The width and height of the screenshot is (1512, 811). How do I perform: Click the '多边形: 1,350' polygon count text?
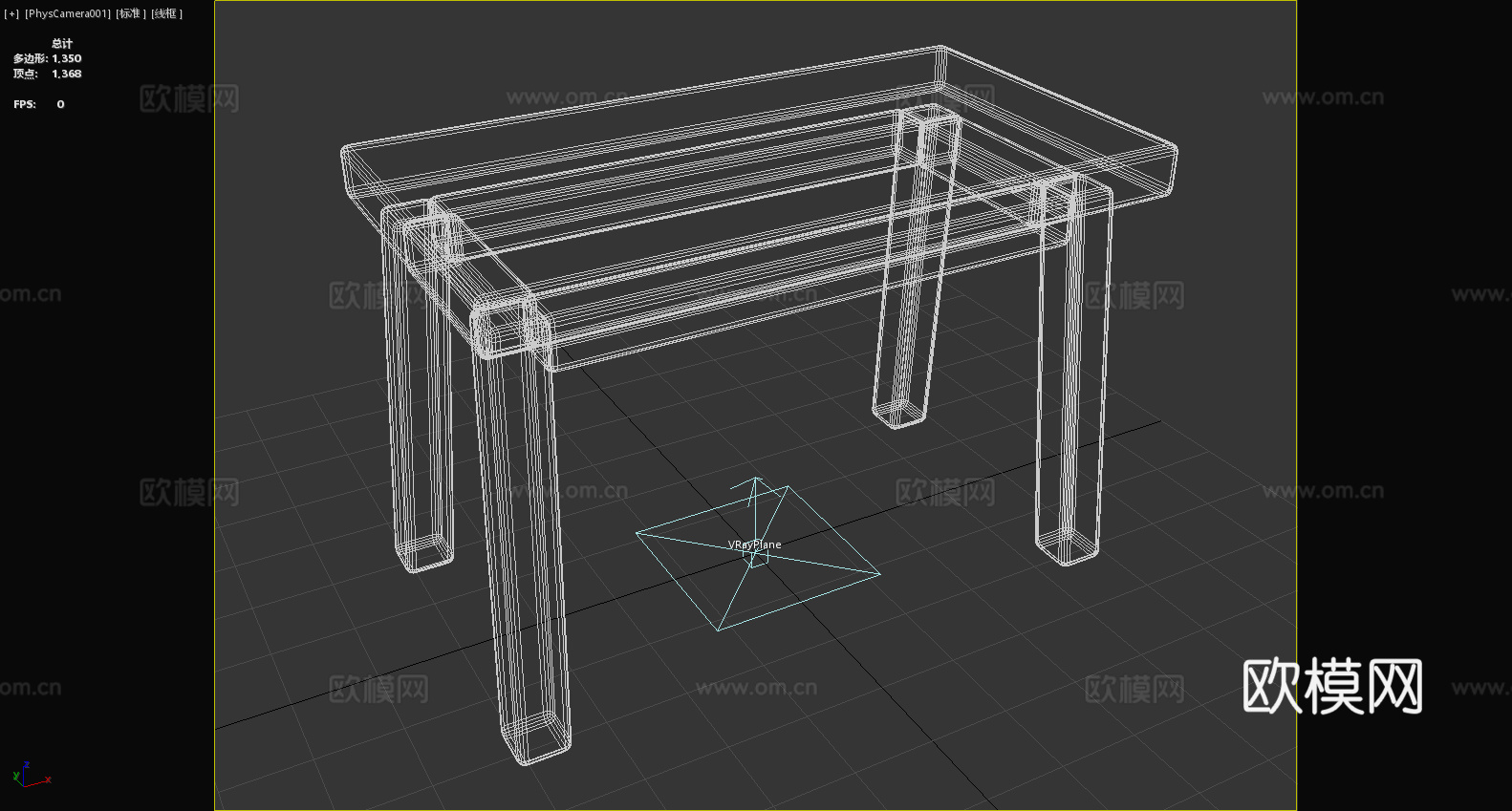tap(48, 58)
